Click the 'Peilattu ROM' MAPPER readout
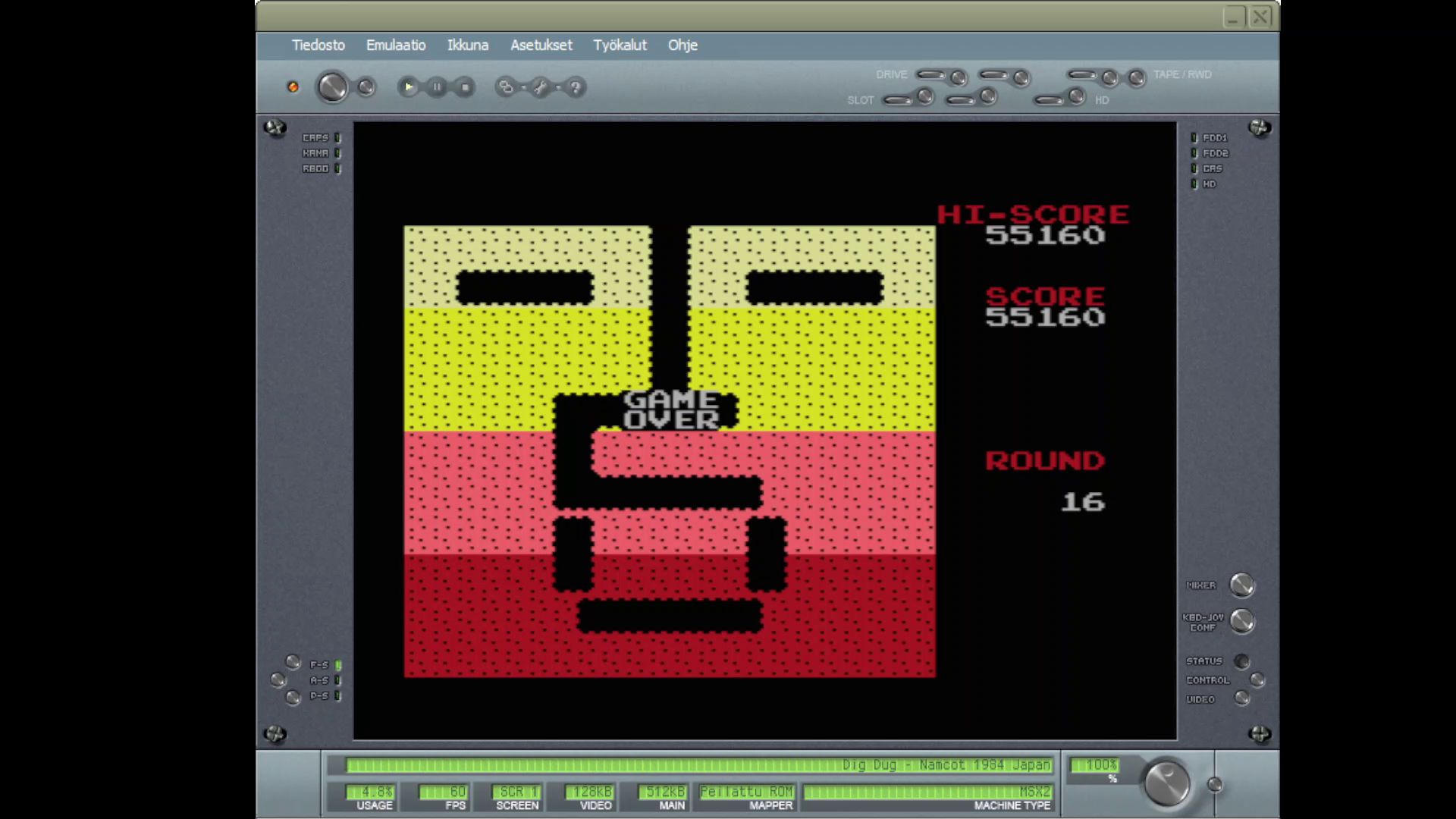Viewport: 1456px width, 819px height. click(x=746, y=792)
